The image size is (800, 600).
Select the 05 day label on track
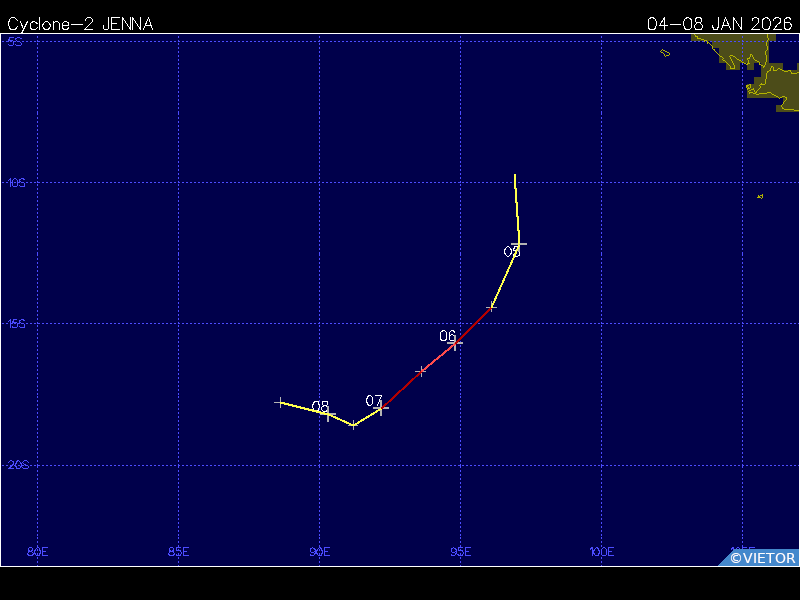coord(511,252)
